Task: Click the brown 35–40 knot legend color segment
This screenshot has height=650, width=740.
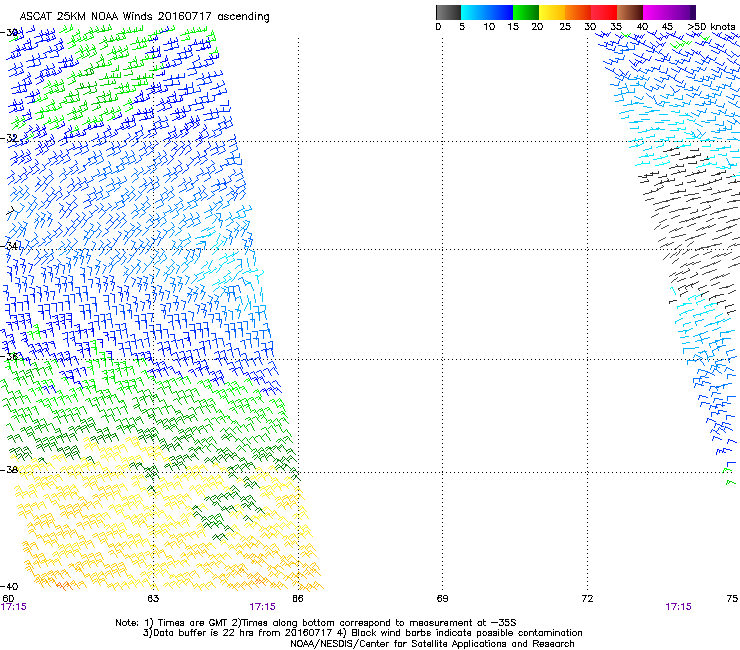Action: (x=630, y=12)
